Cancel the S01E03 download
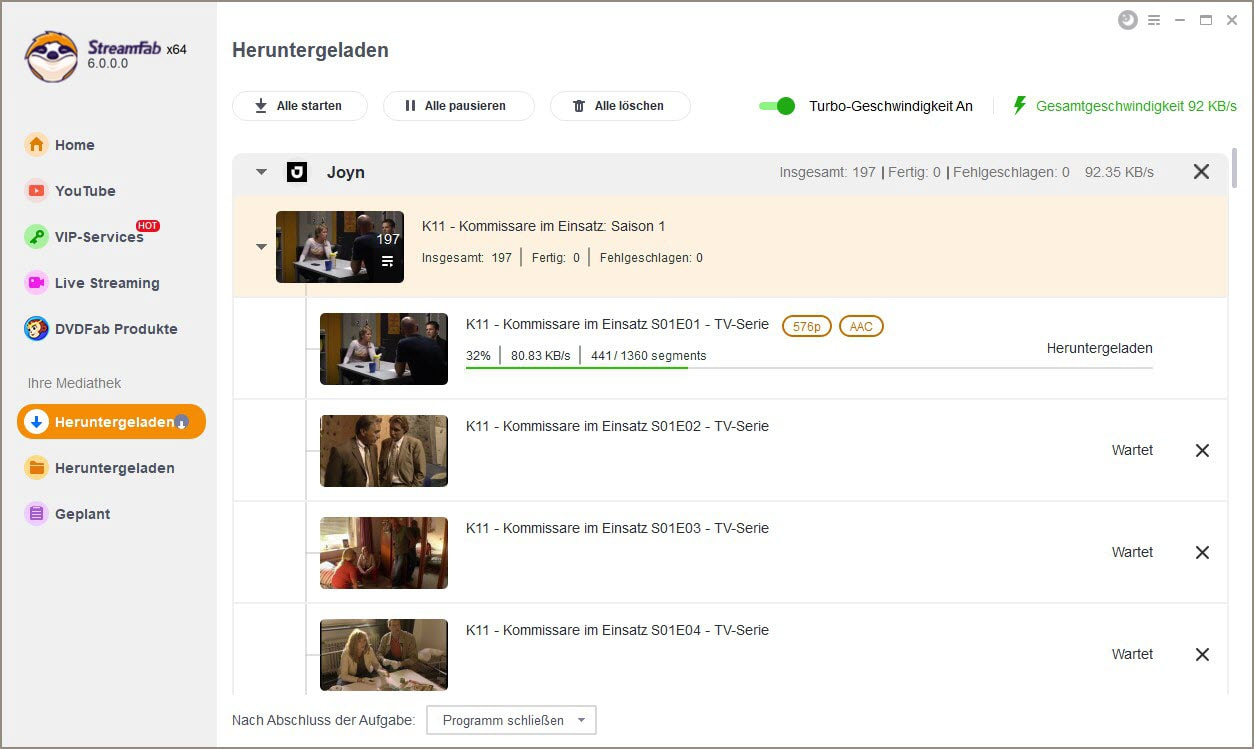The width and height of the screenshot is (1254, 749). 1202,553
